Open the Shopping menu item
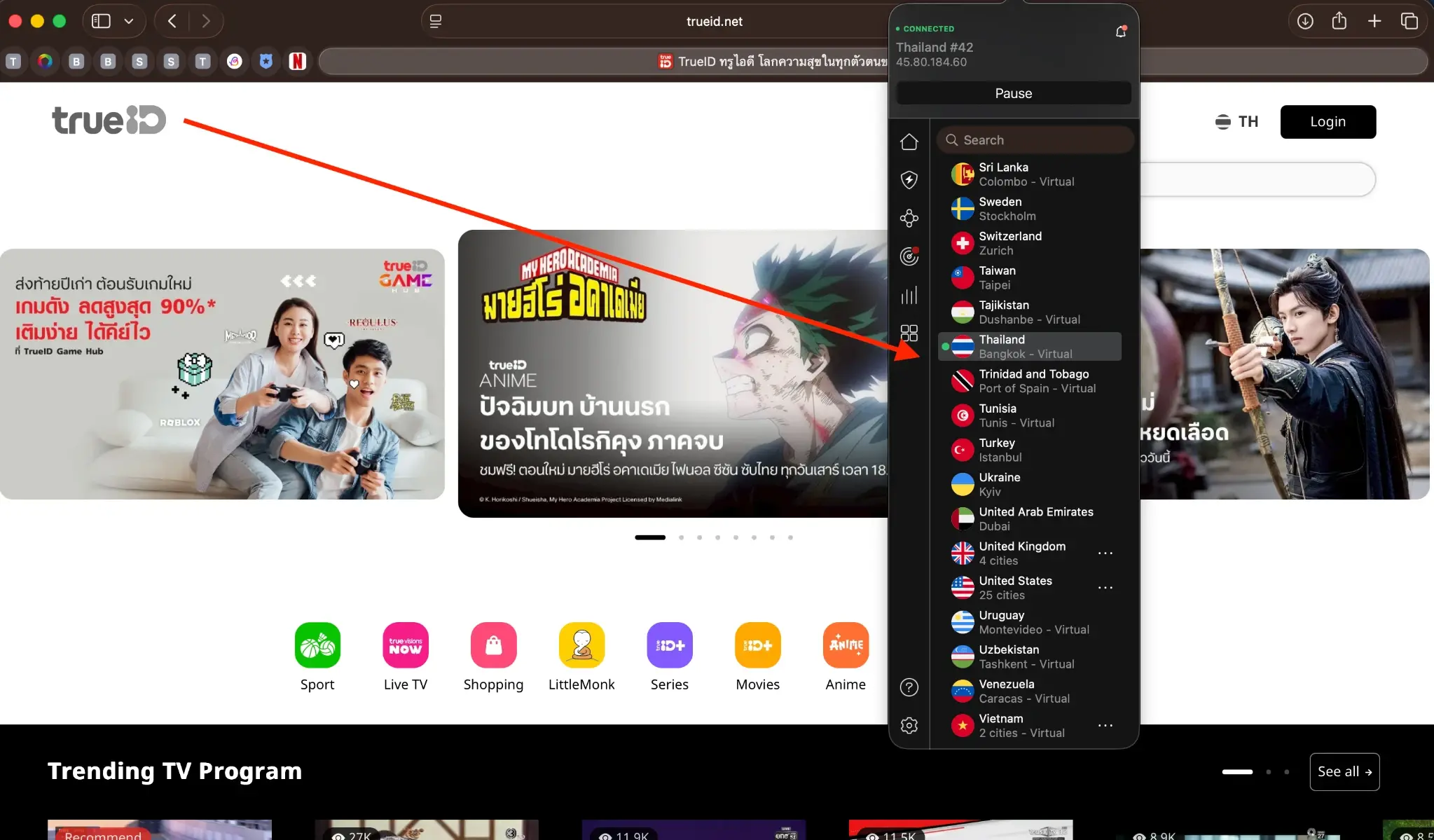1434x840 pixels. coord(493,645)
